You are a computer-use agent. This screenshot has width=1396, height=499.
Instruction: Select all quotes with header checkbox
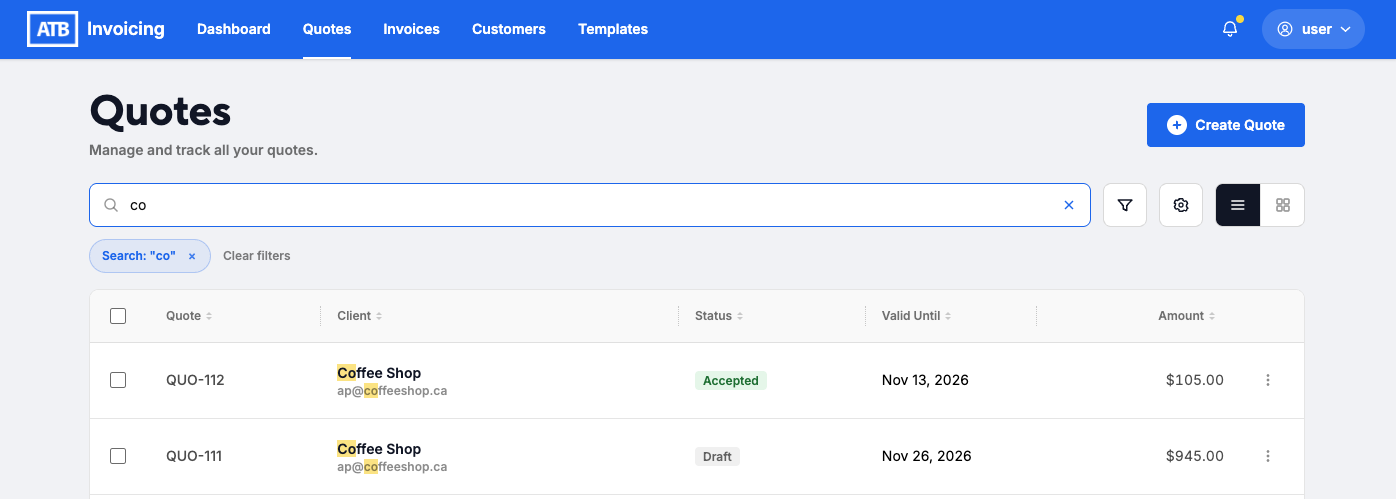tap(118, 316)
